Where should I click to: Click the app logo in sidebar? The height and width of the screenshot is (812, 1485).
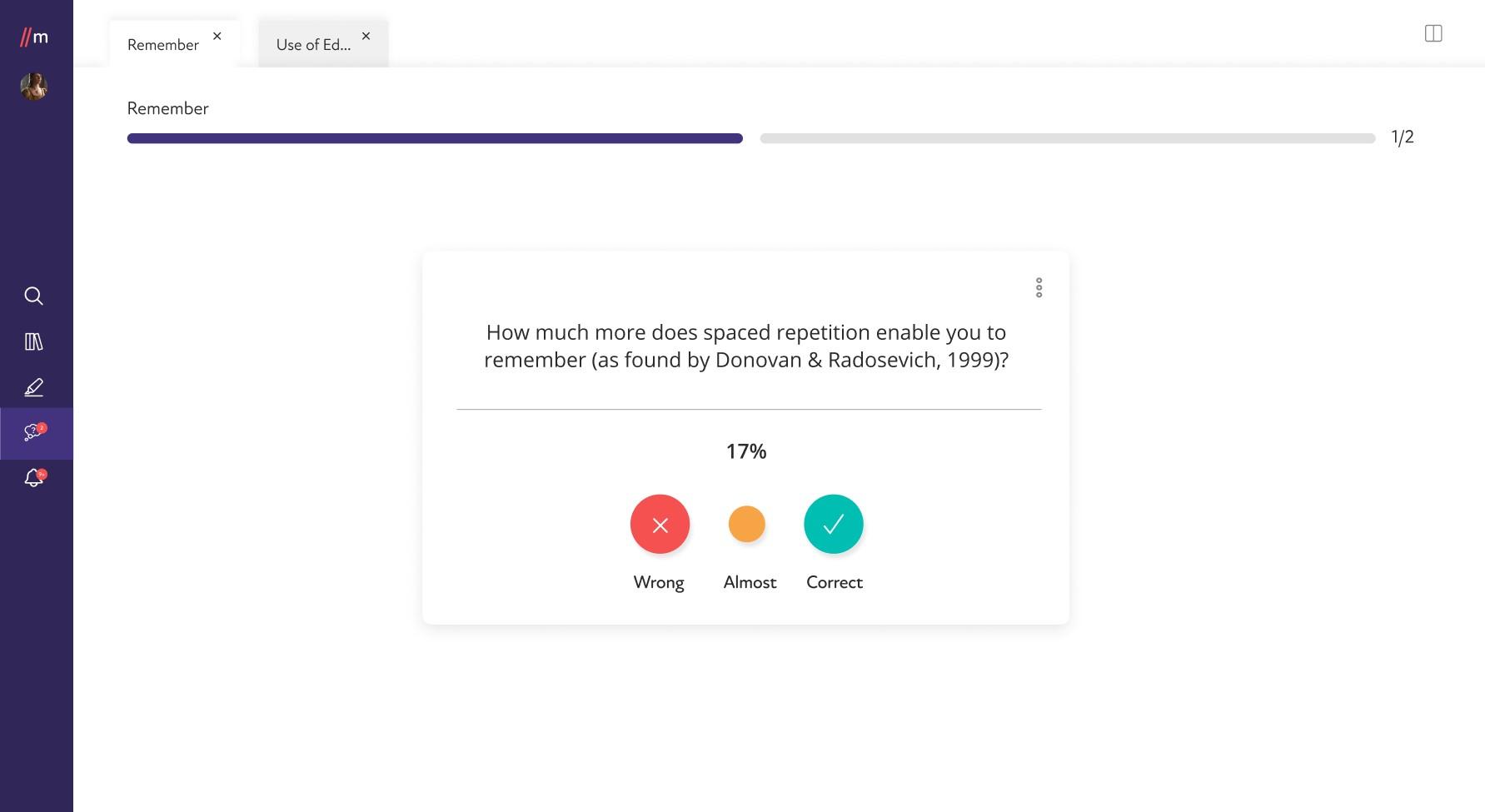point(34,37)
